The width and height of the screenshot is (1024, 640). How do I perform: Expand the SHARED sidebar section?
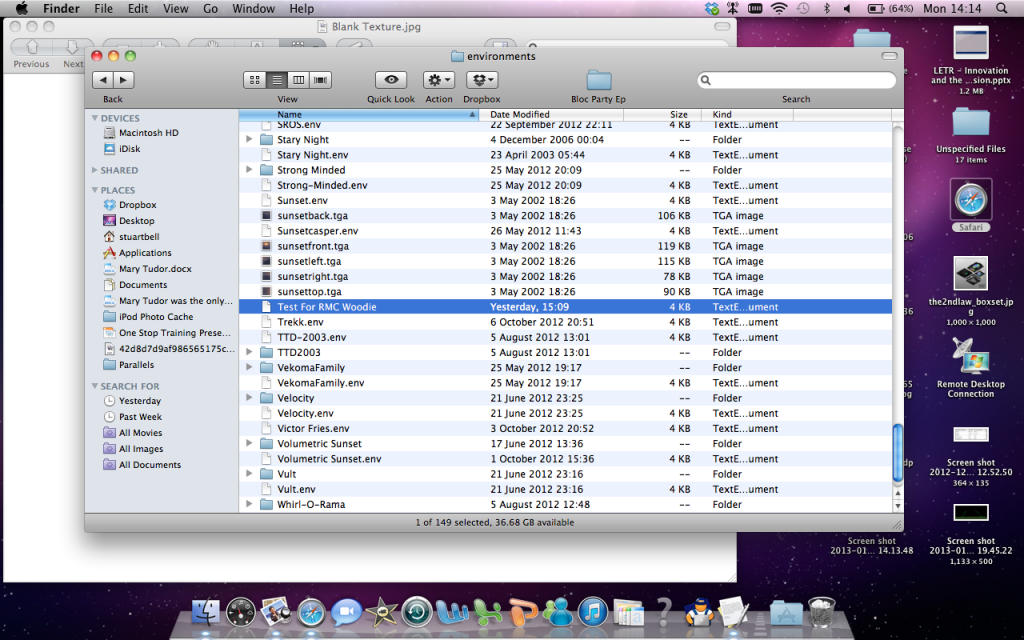click(x=95, y=170)
